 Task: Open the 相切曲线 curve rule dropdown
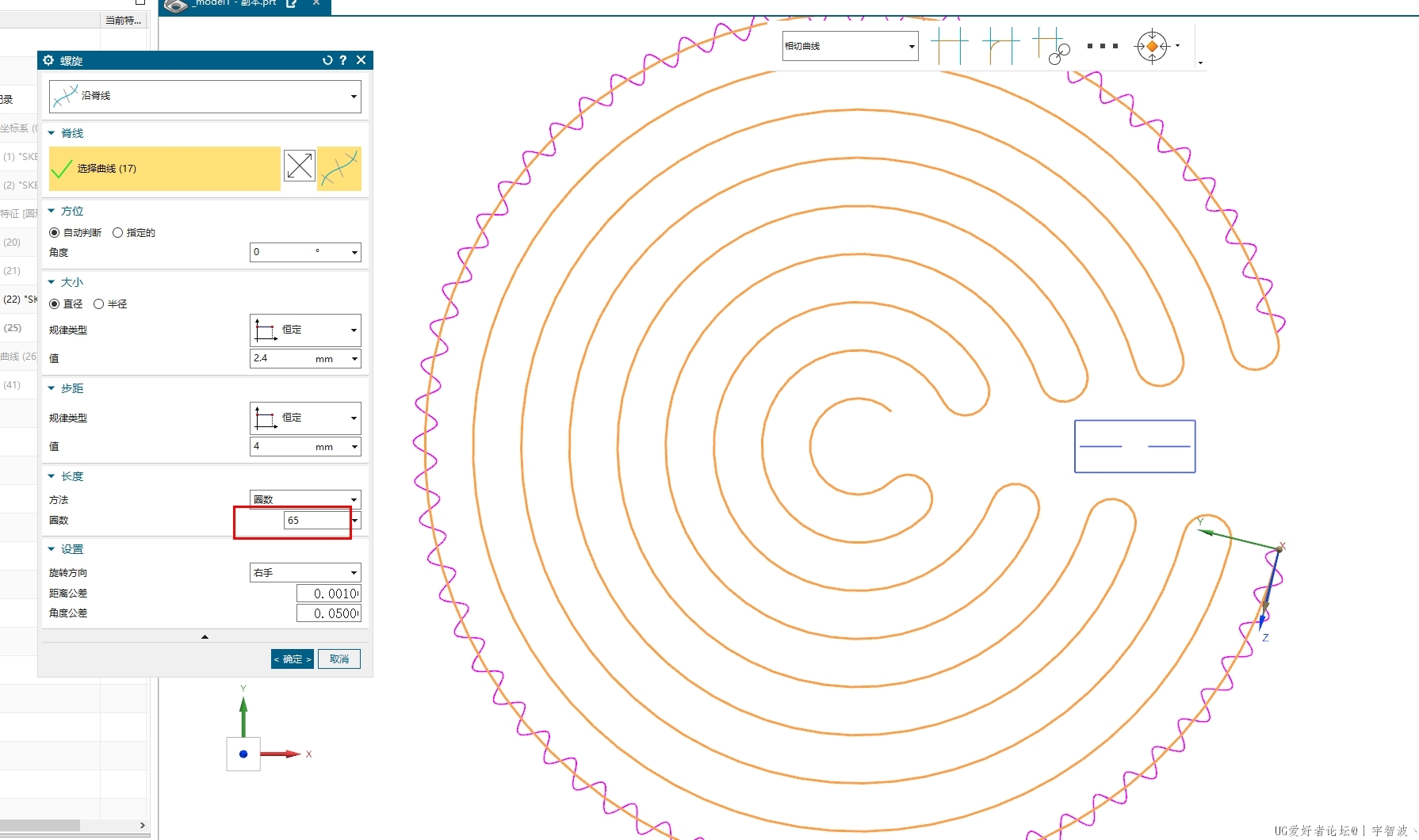[x=850, y=46]
